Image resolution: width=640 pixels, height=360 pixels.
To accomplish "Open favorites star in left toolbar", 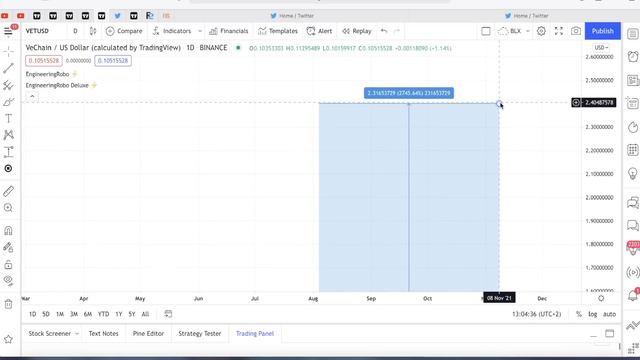I will (x=8, y=339).
